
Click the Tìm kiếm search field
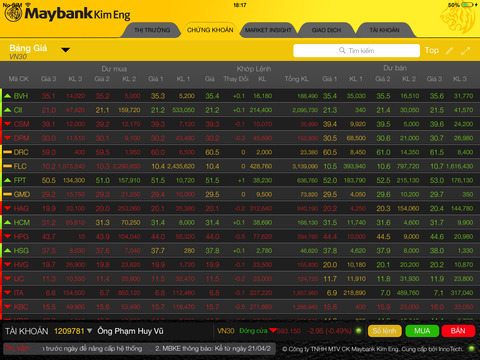tap(356, 51)
